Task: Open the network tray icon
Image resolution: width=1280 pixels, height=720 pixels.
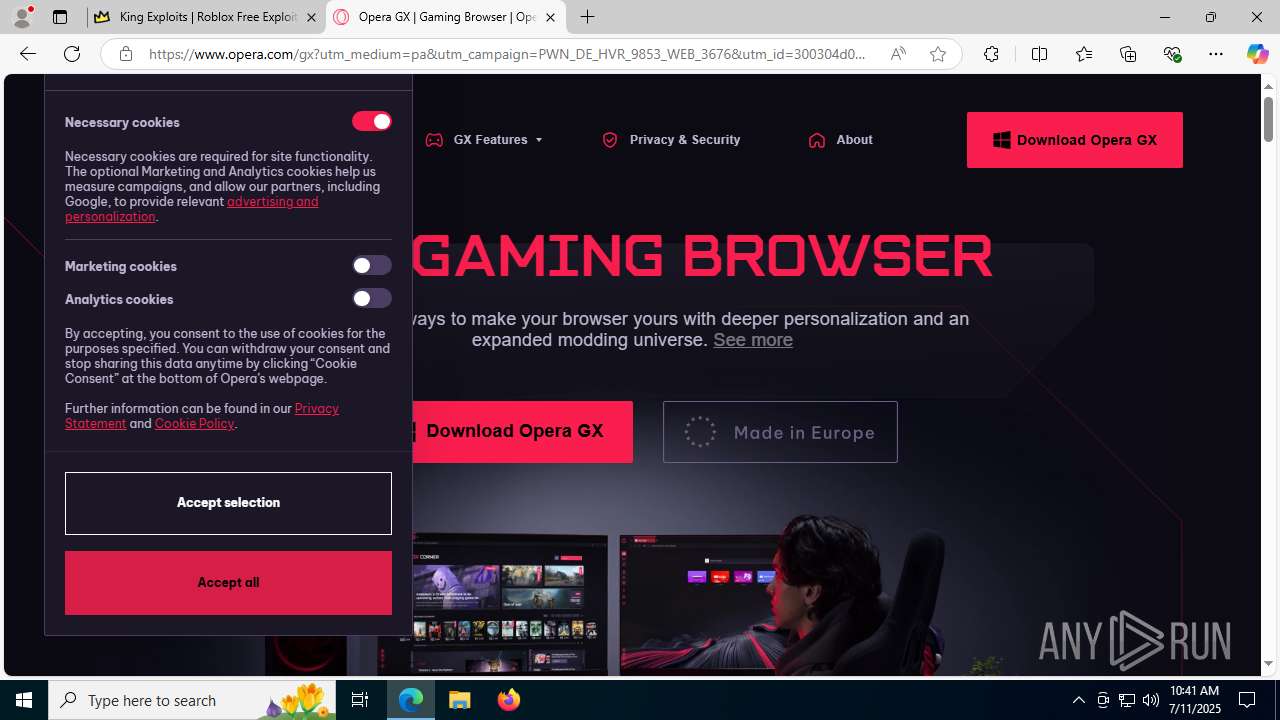Action: coord(1126,700)
